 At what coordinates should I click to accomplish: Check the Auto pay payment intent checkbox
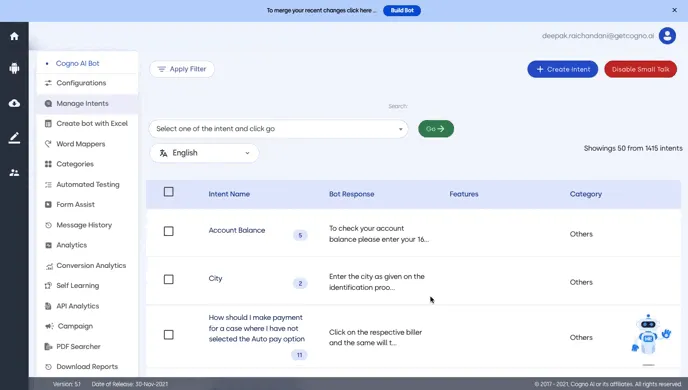pos(168,335)
